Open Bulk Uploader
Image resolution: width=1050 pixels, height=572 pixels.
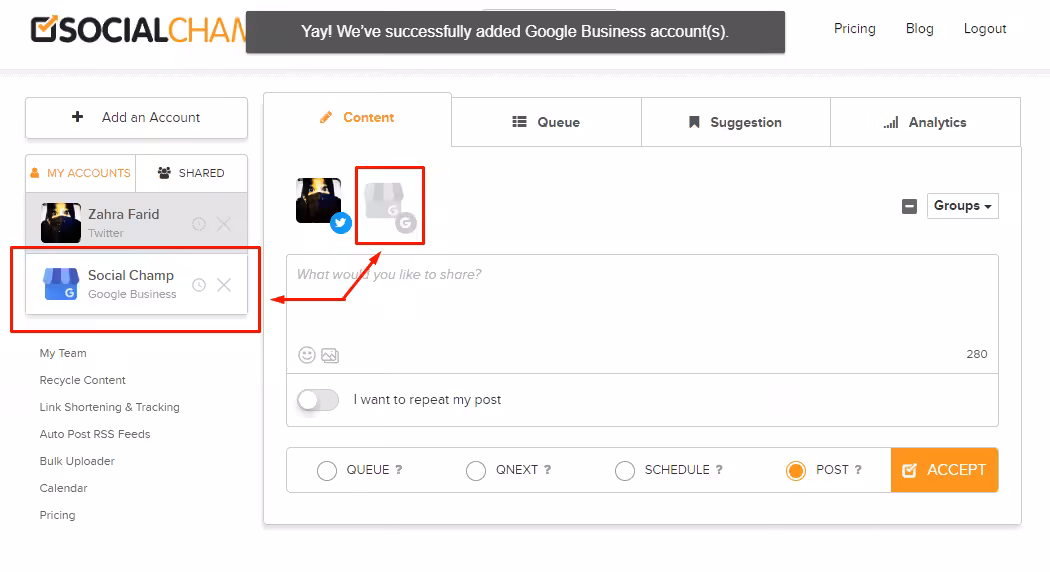click(x=77, y=461)
